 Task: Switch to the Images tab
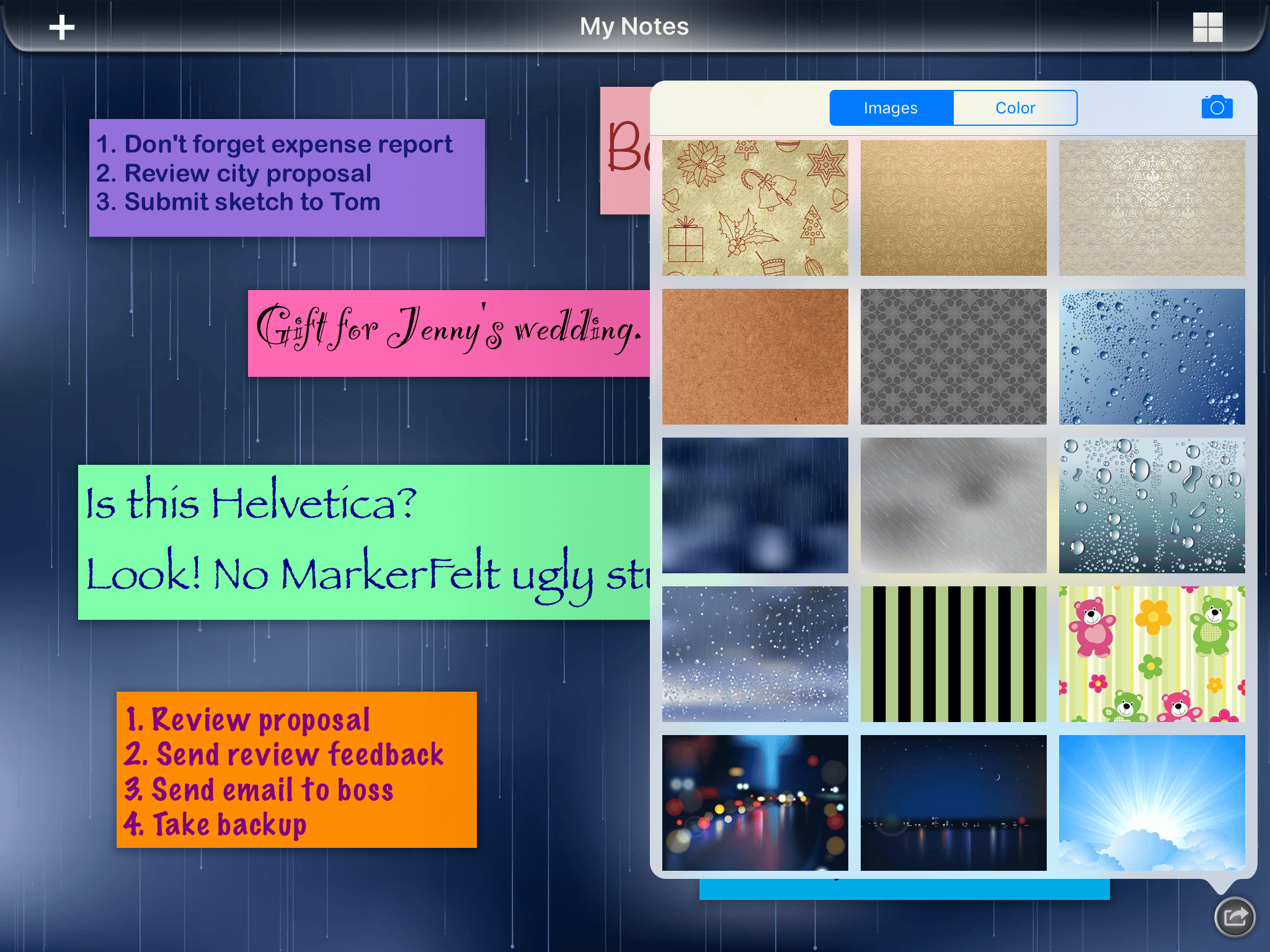891,108
